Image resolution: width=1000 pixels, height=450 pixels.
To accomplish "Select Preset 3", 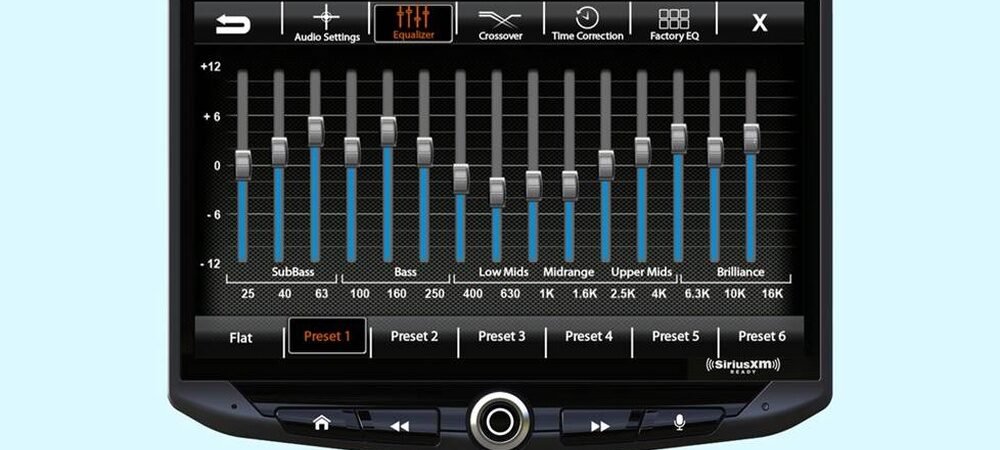I will coord(501,337).
